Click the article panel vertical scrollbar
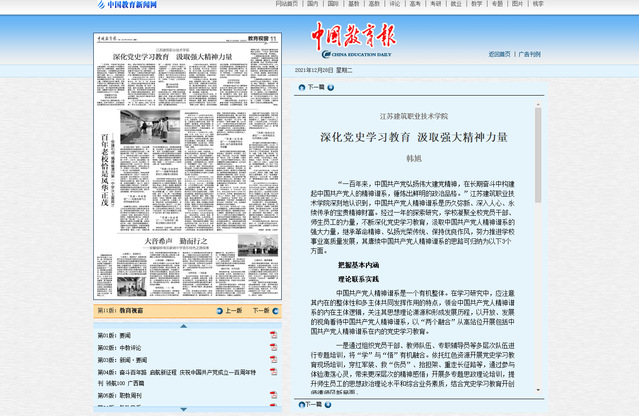Image resolution: width=639 pixels, height=416 pixels. (x=539, y=250)
